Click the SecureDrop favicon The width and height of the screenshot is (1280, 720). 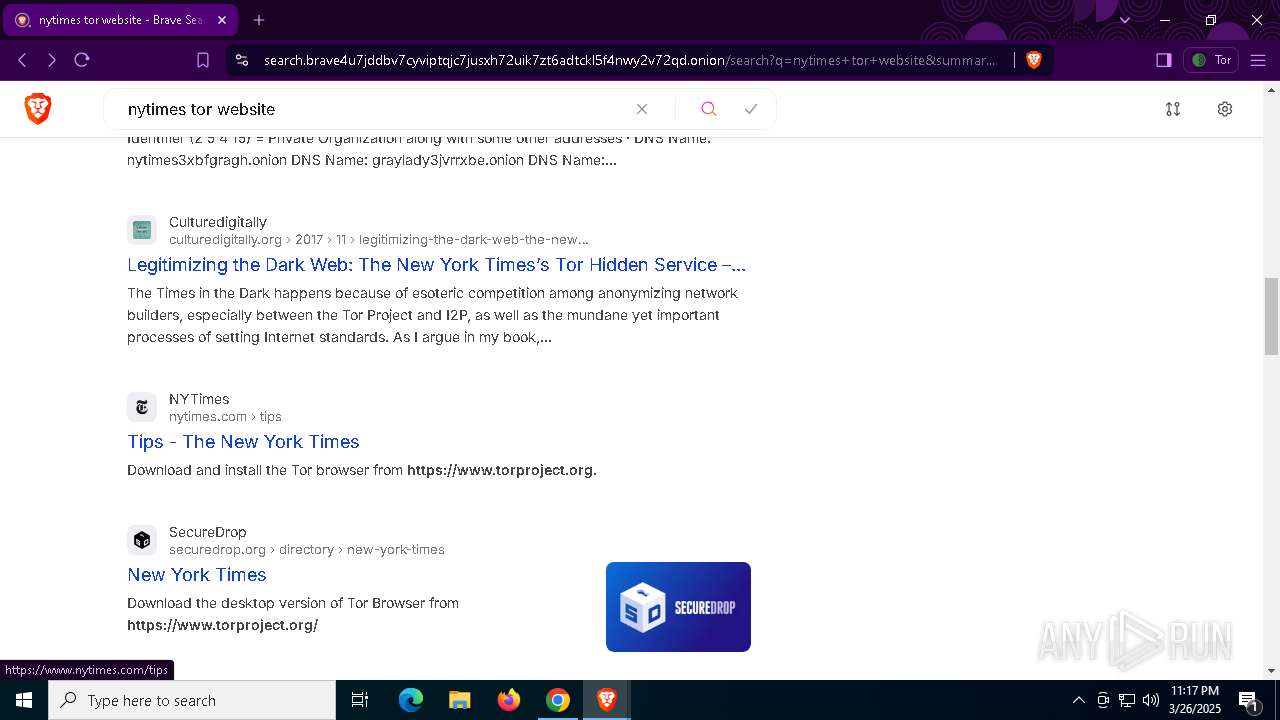point(142,540)
